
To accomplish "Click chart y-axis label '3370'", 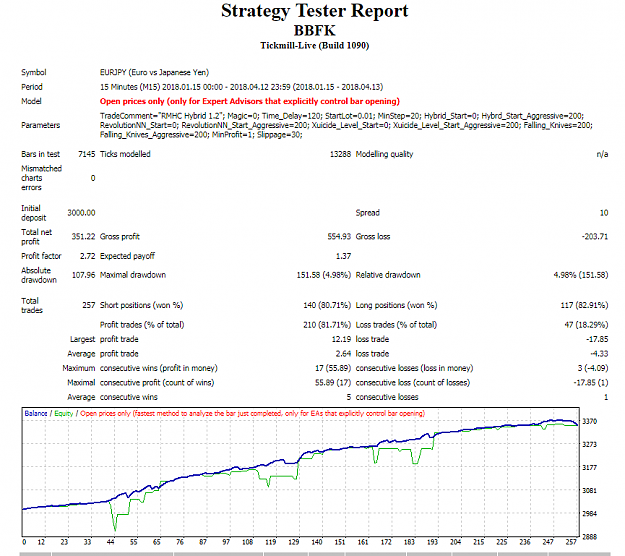I will pyautogui.click(x=590, y=421).
